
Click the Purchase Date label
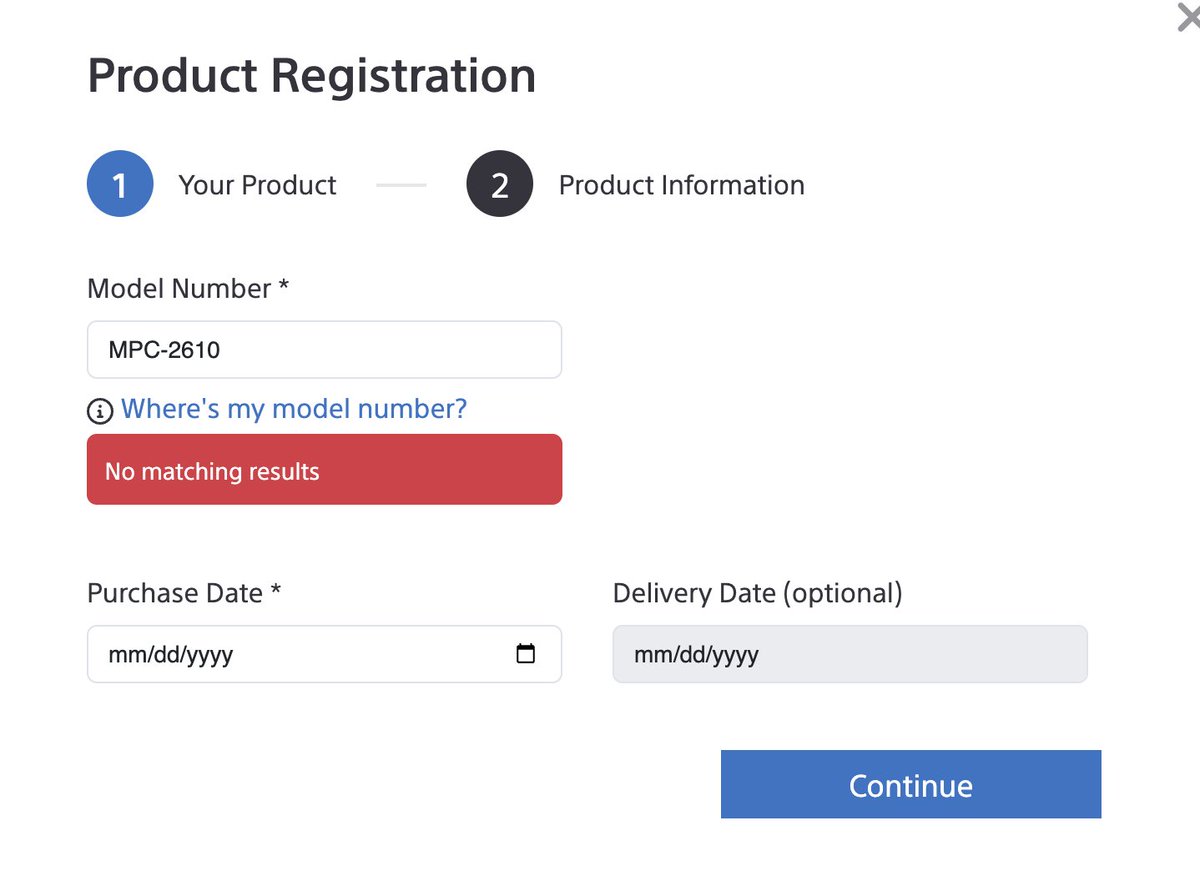(x=184, y=593)
